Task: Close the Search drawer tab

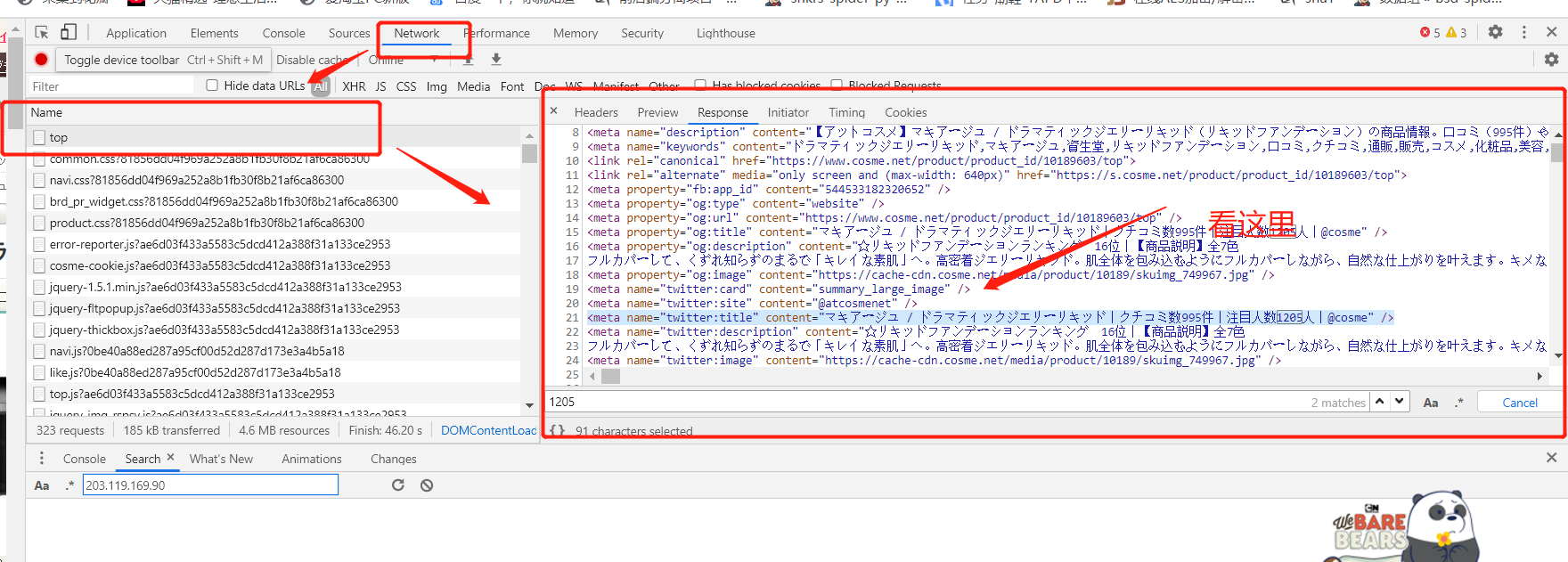Action: tap(170, 457)
